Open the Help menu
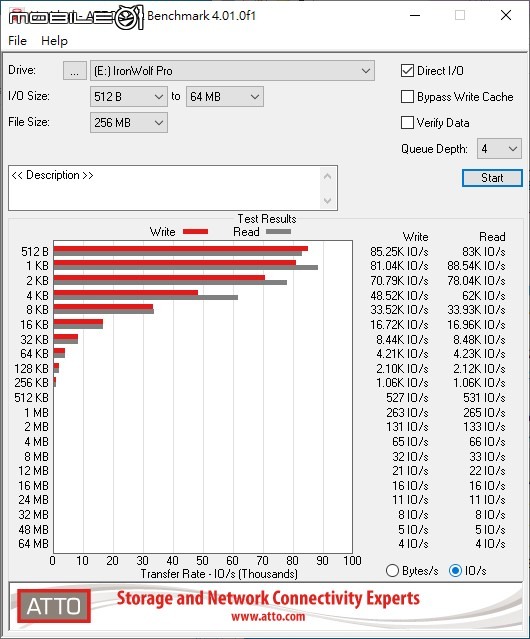Screen dimensions: 530x639 click(x=54, y=41)
